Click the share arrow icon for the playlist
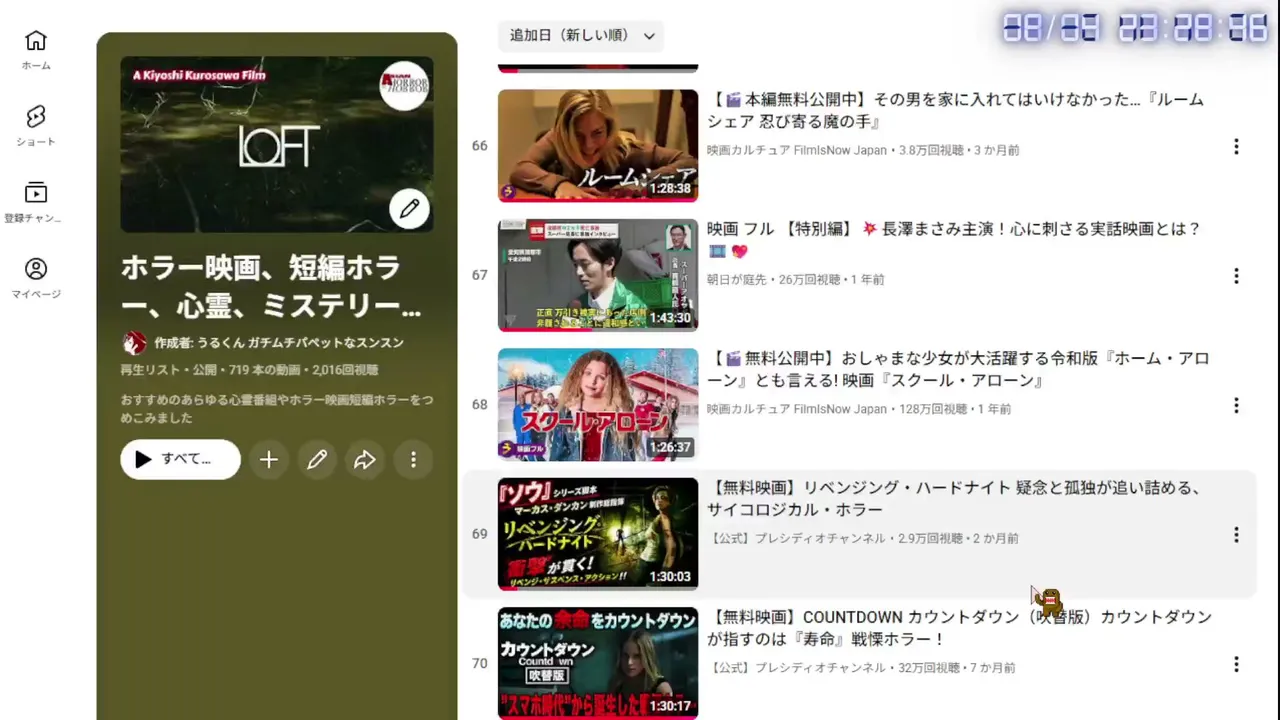 point(365,459)
